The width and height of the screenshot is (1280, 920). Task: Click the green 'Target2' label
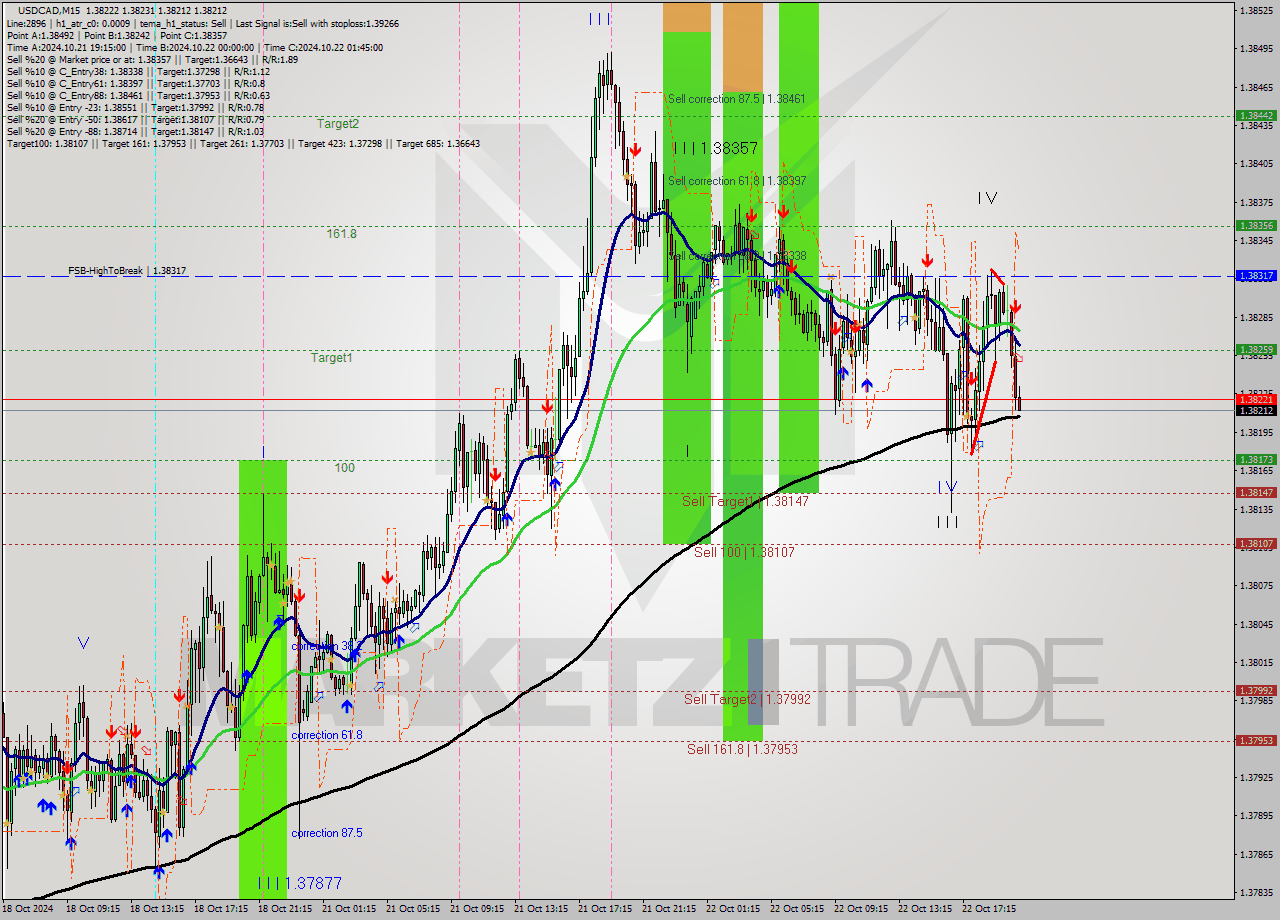338,124
